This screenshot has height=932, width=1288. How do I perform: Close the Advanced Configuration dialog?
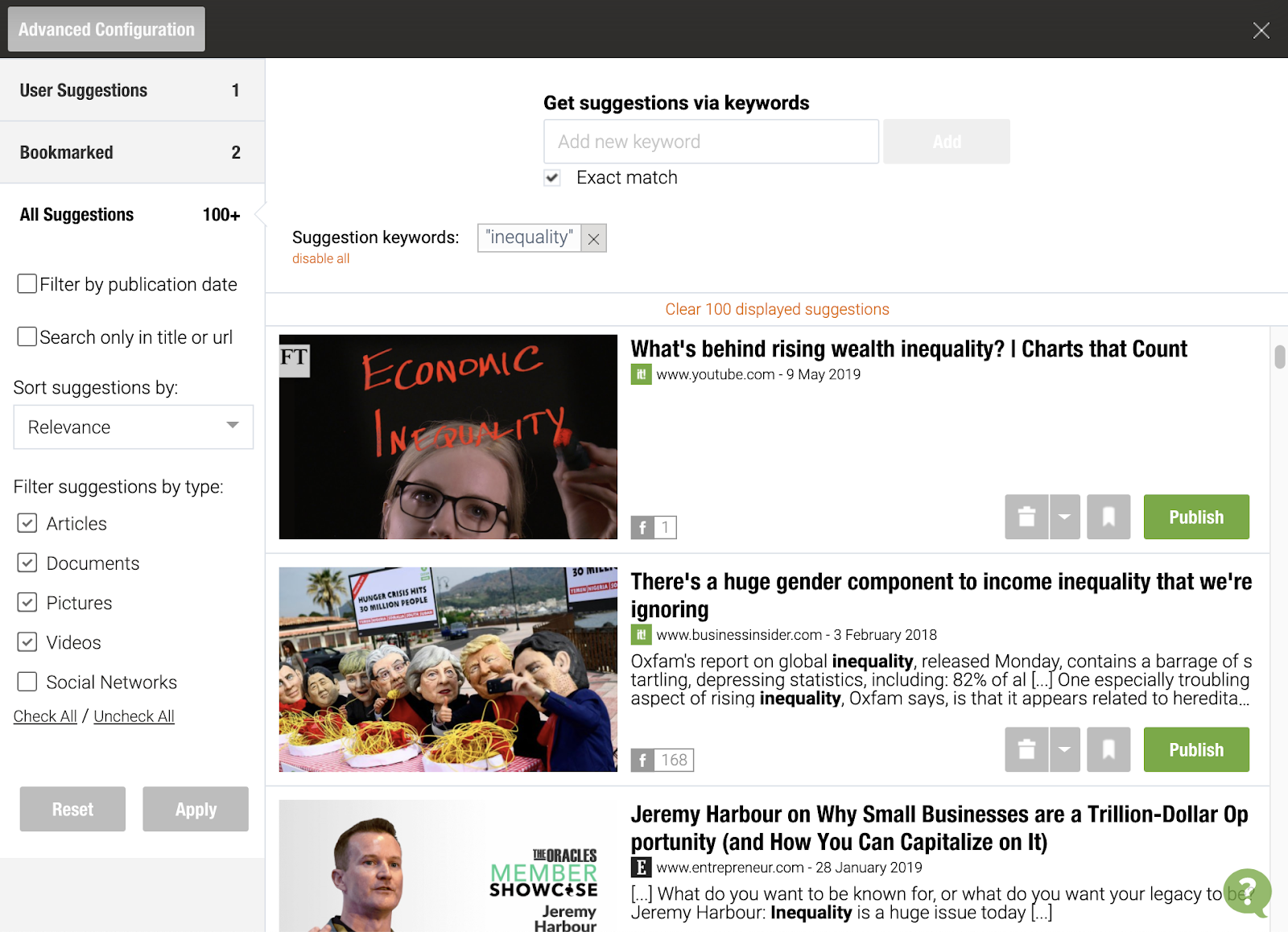pos(1261,31)
